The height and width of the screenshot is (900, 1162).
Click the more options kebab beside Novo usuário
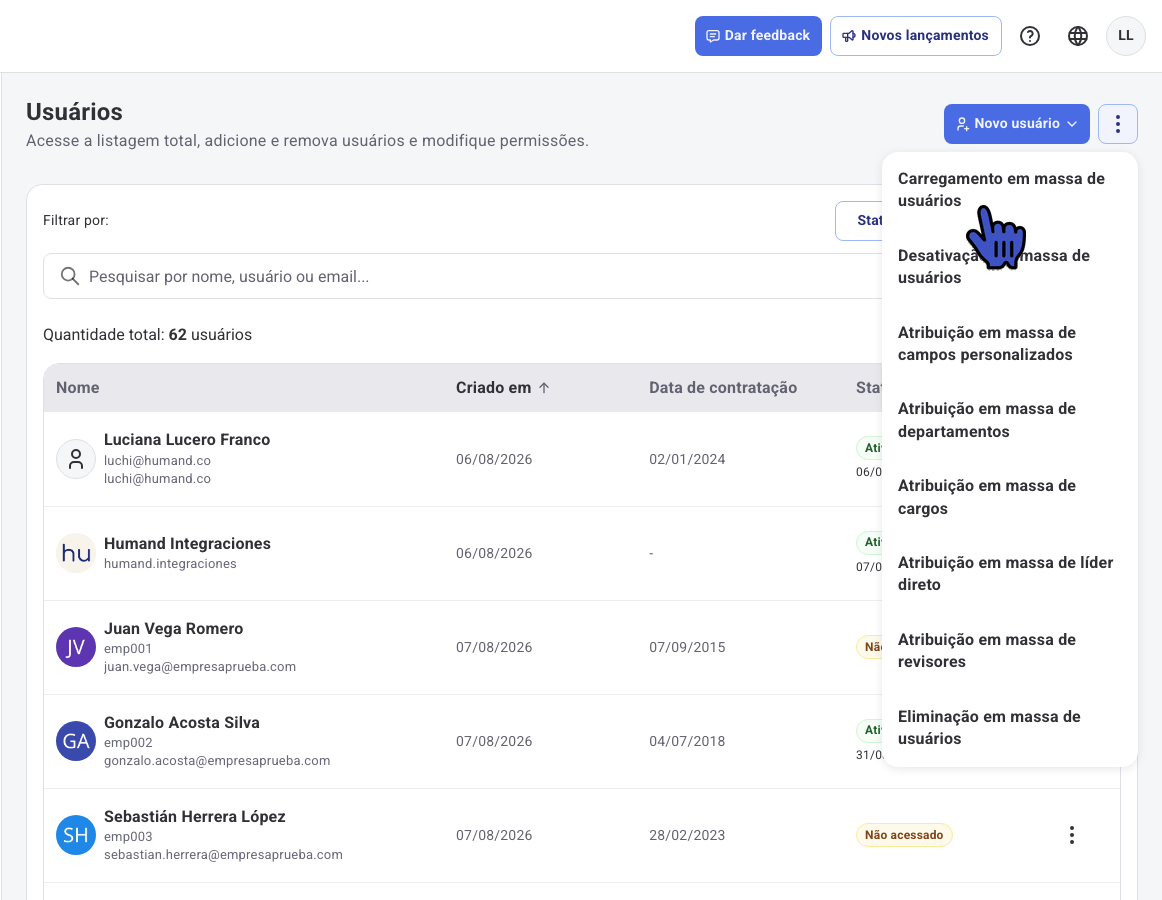point(1118,124)
